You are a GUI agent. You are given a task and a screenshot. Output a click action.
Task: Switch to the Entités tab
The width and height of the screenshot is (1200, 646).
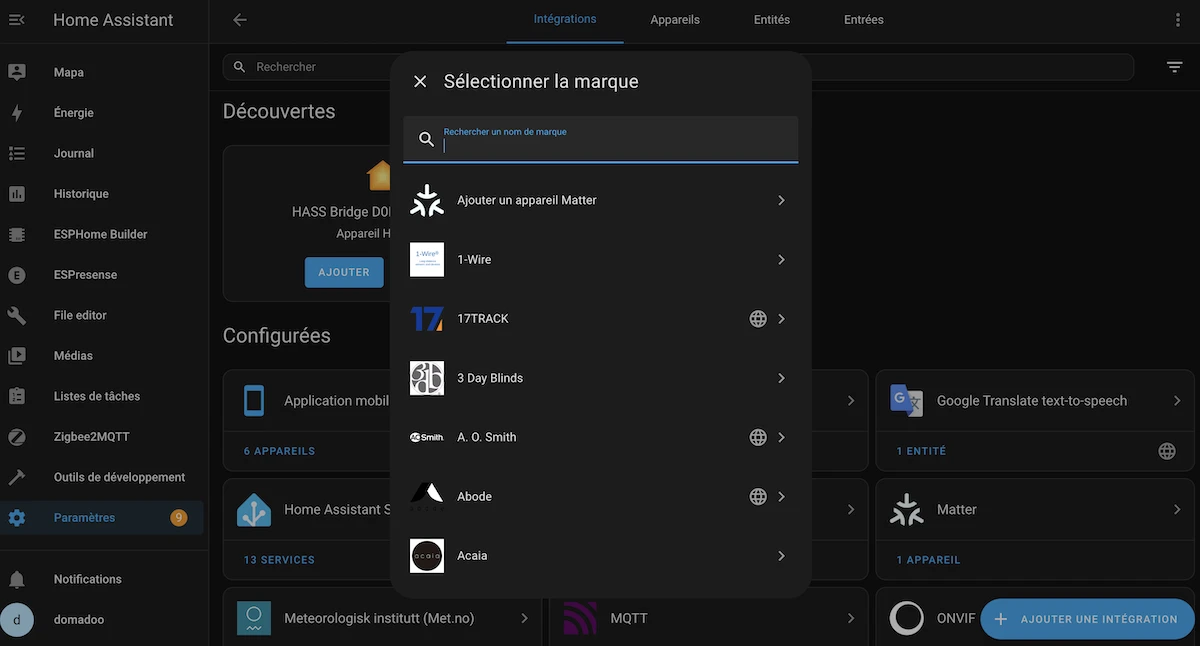(x=772, y=20)
